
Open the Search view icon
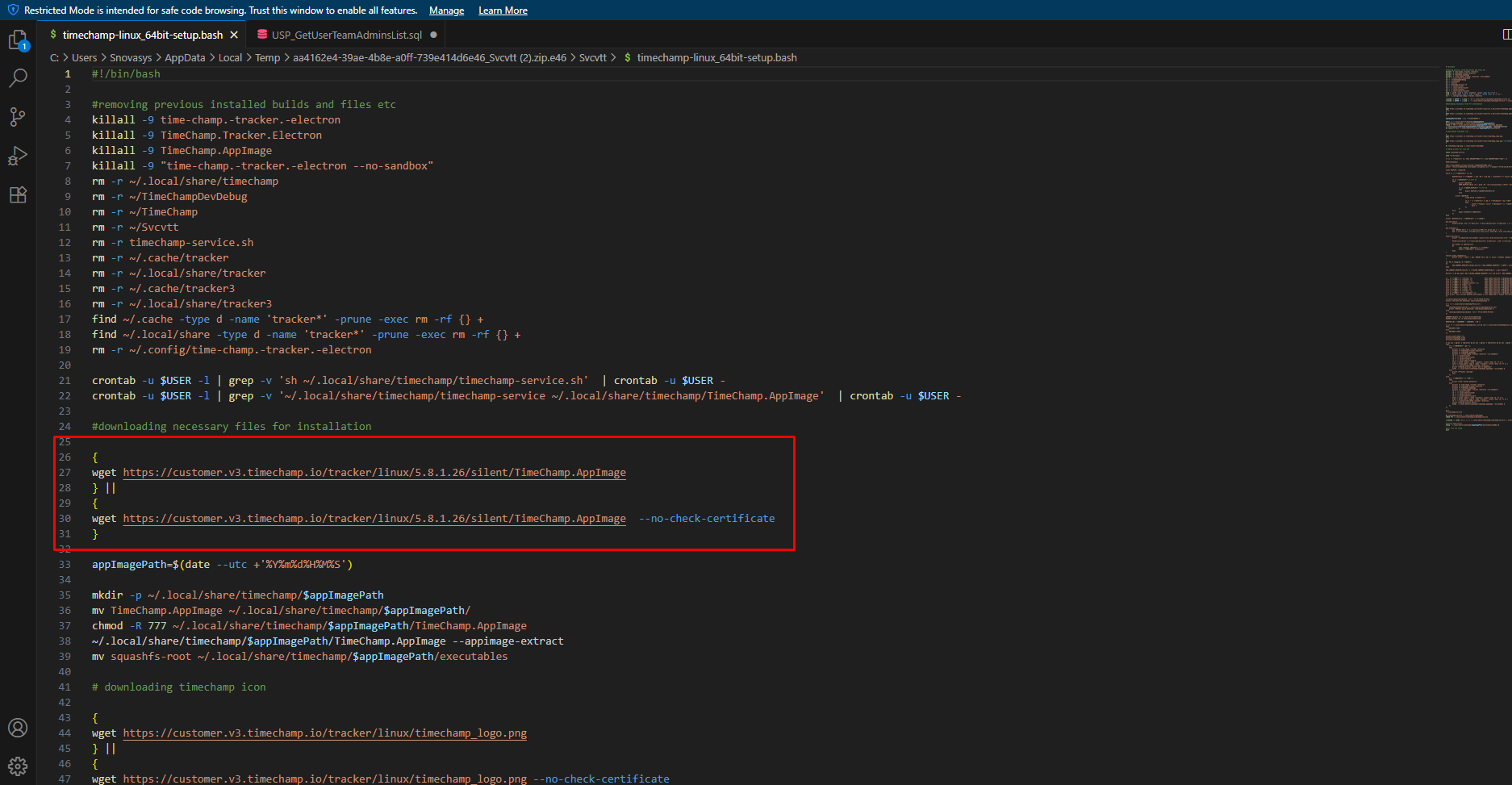pyautogui.click(x=18, y=78)
